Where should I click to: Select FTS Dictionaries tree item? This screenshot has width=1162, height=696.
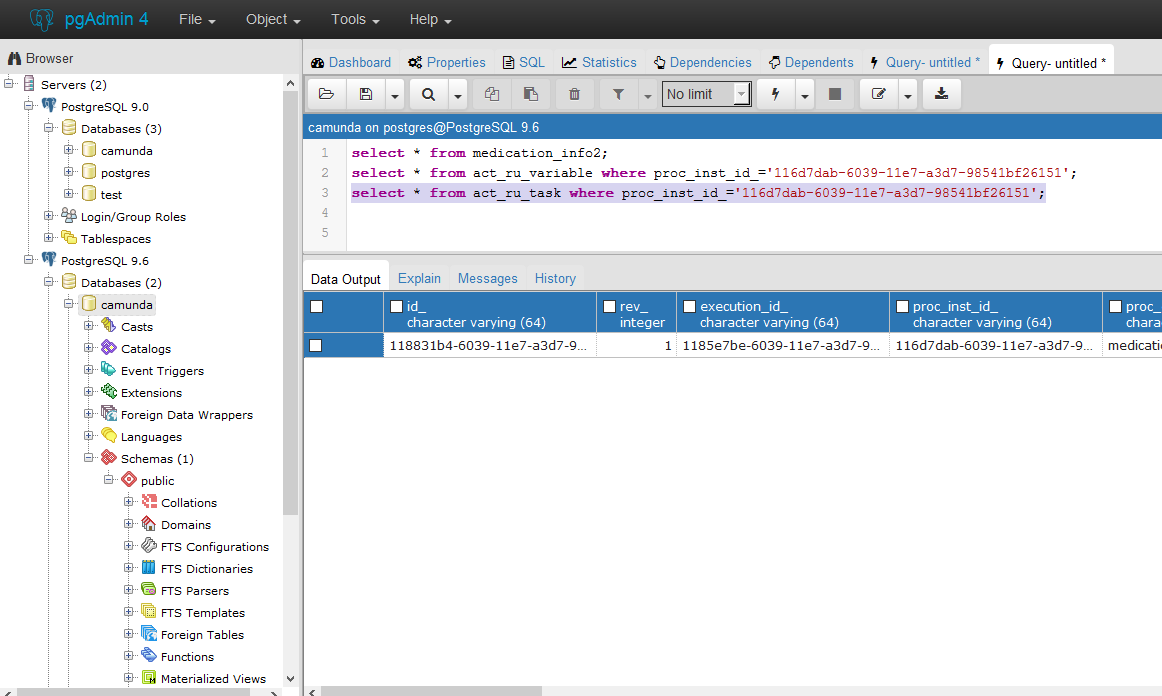coord(207,569)
